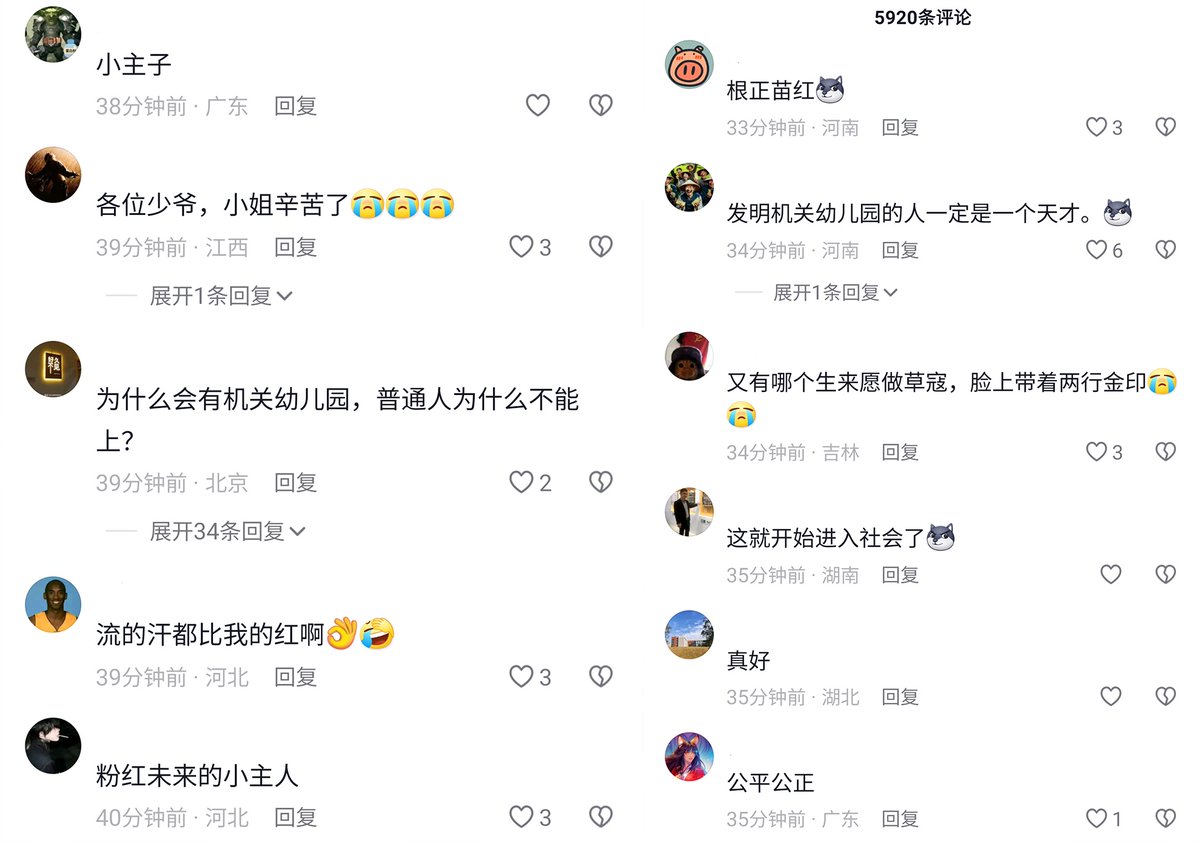The width and height of the screenshot is (1200, 841).
Task: Dislike the 小主子 comment using broken heart
Action: coord(600,105)
